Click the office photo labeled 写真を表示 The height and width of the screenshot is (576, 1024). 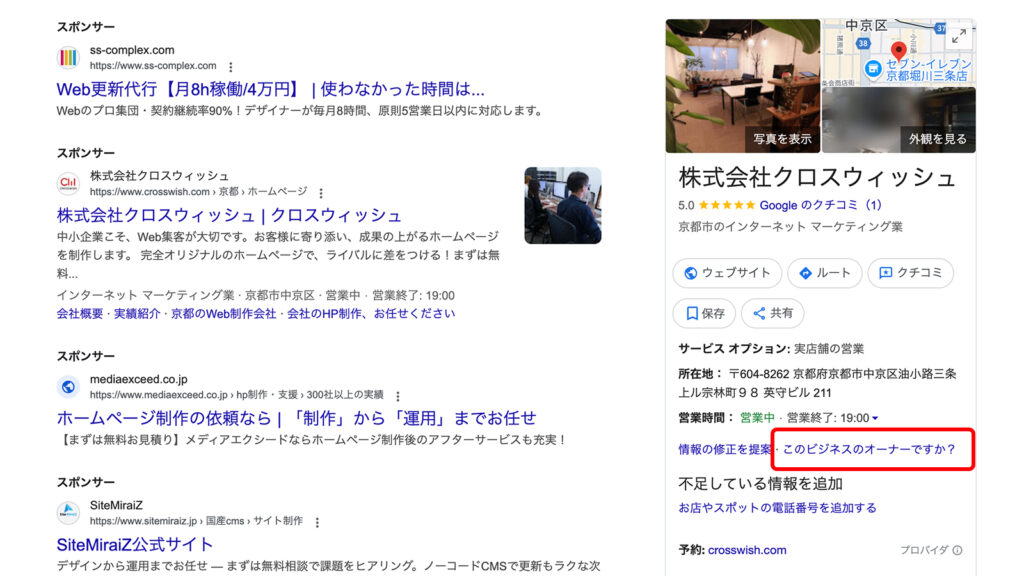pos(743,86)
